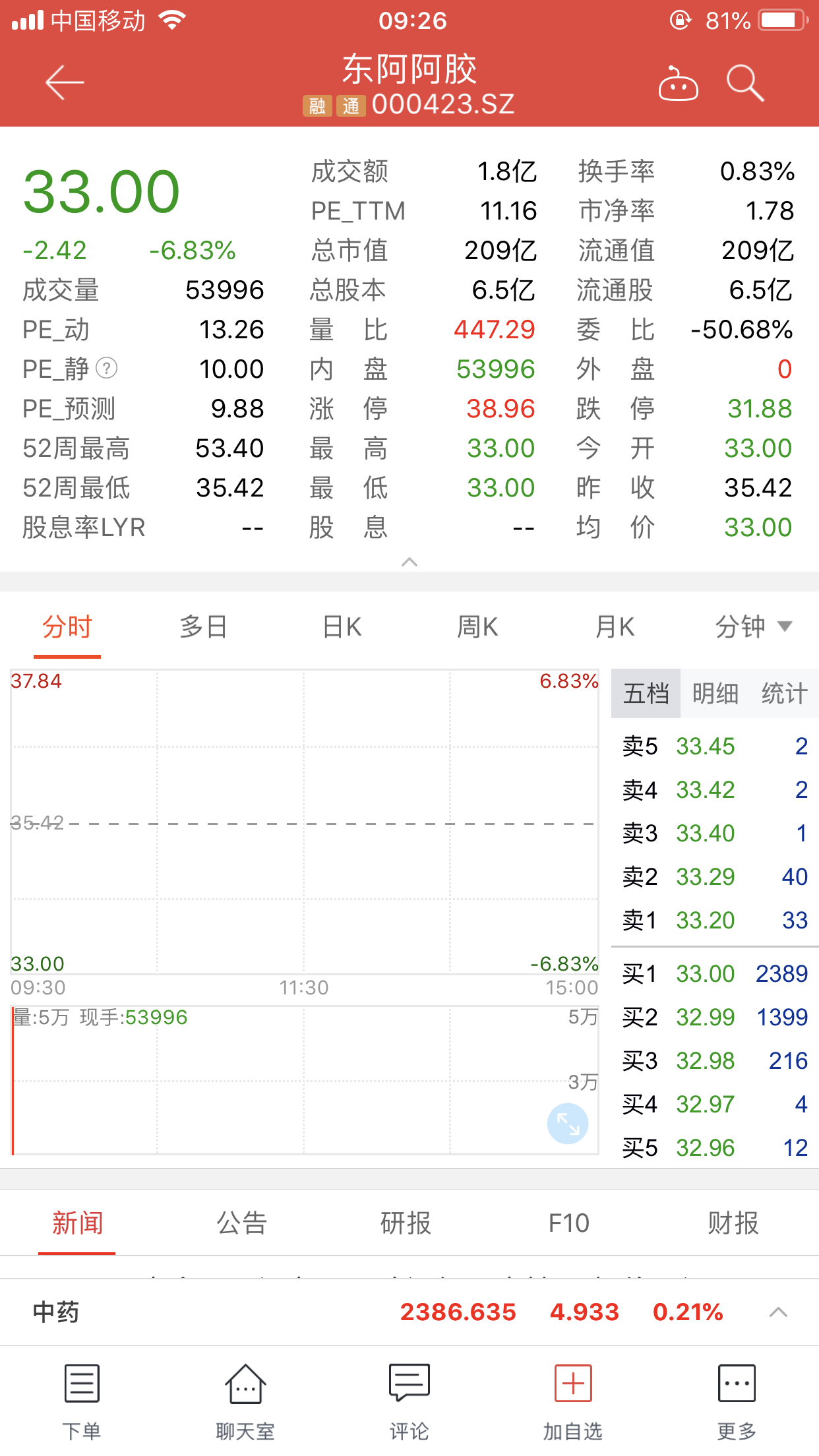
Task: Tap the large 33.00 current price
Action: coord(102,192)
